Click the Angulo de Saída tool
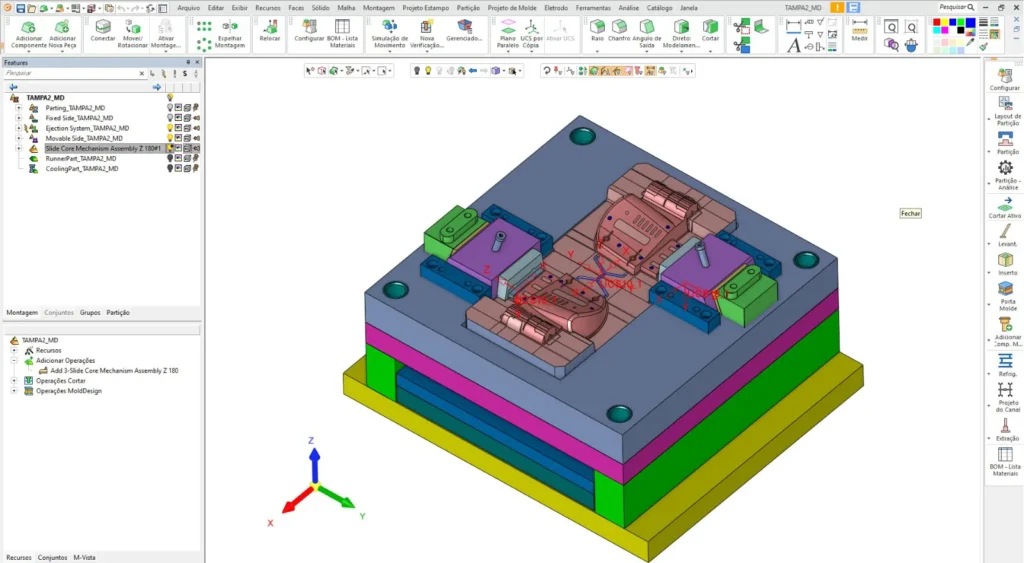 pyautogui.click(x=647, y=33)
